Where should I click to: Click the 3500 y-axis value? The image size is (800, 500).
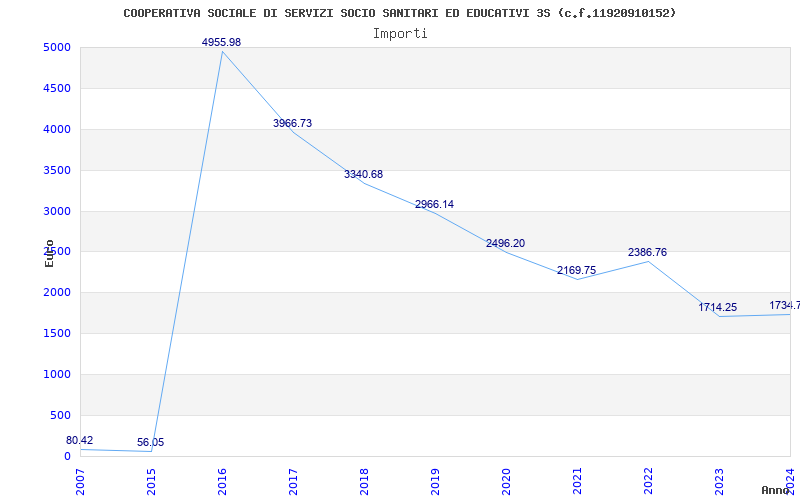57,170
